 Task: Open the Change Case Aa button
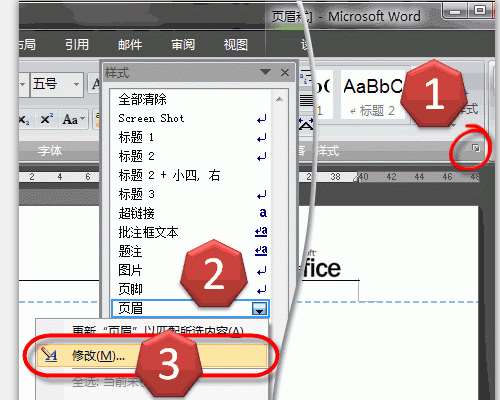click(x=73, y=120)
